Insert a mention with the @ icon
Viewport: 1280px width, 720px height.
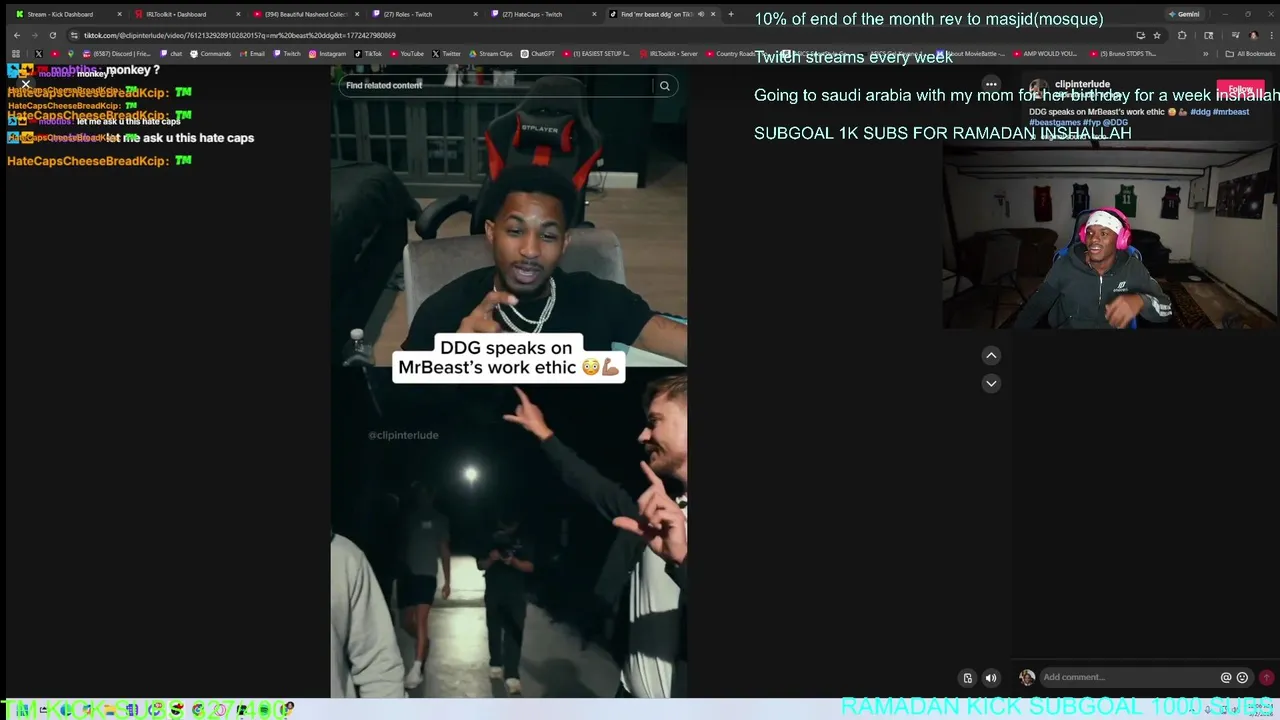click(x=1226, y=677)
